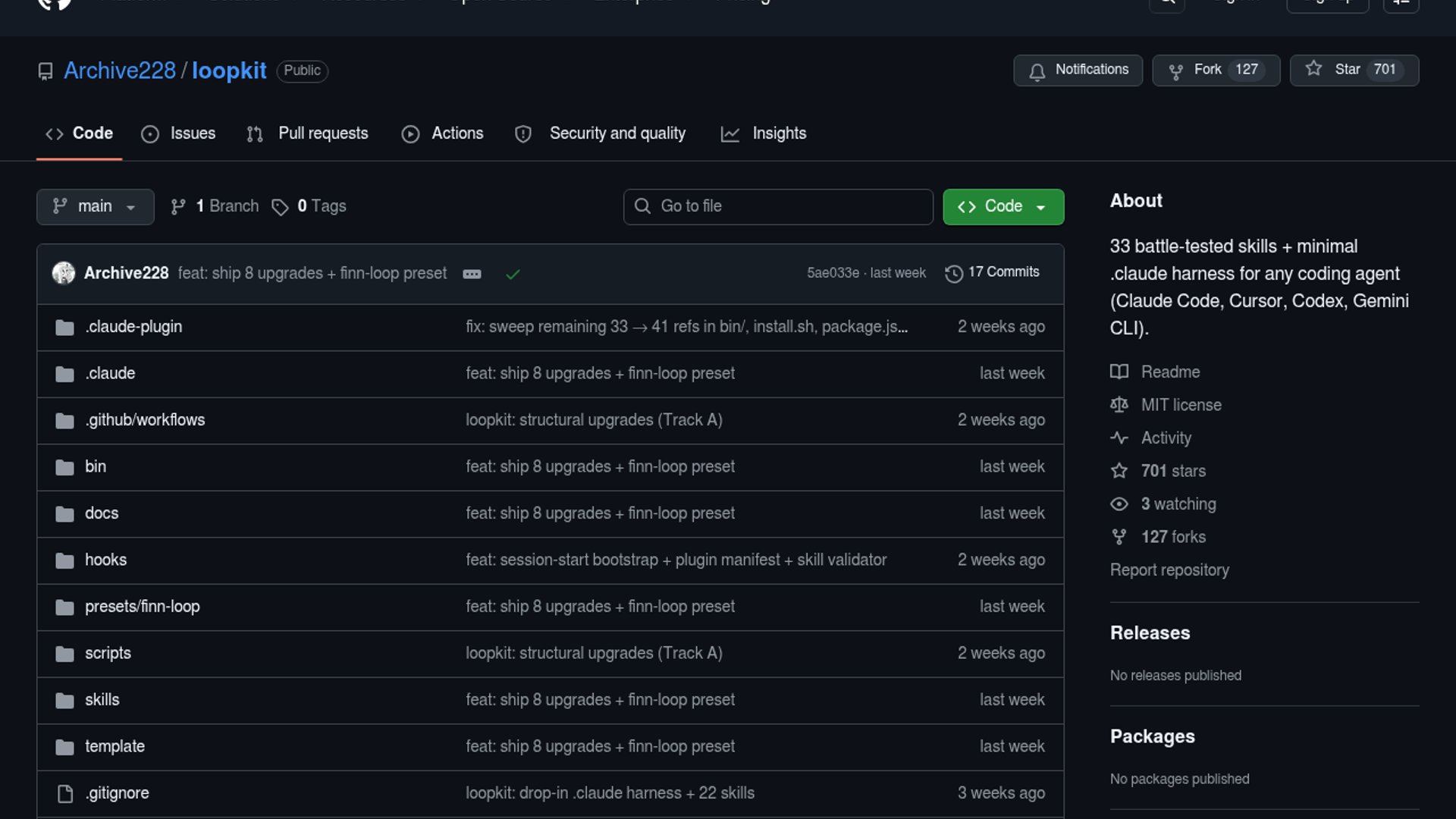Viewport: 1456px width, 819px height.
Task: View 127 forks in About sidebar
Action: (x=1173, y=537)
